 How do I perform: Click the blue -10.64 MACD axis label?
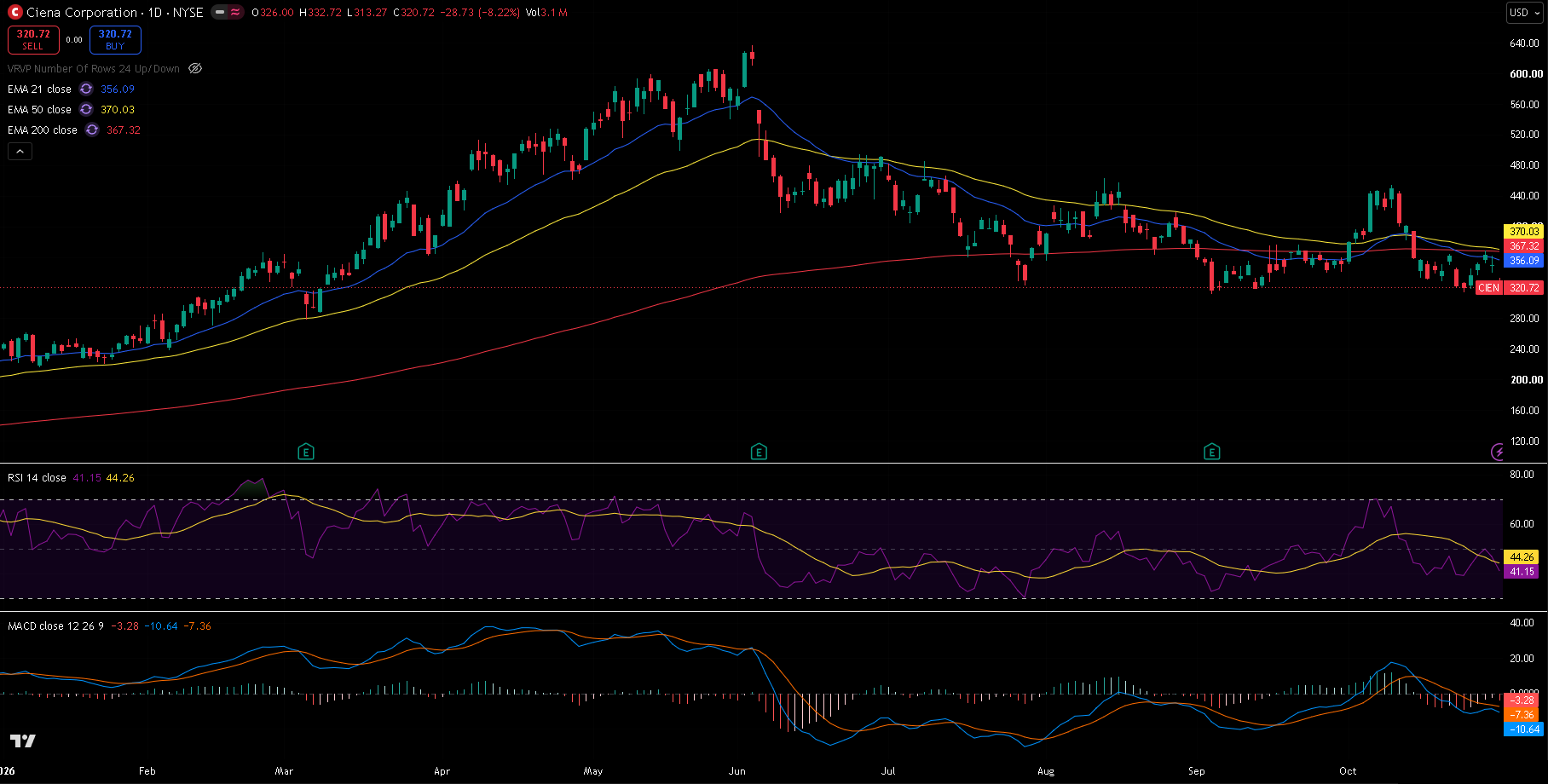click(1524, 729)
